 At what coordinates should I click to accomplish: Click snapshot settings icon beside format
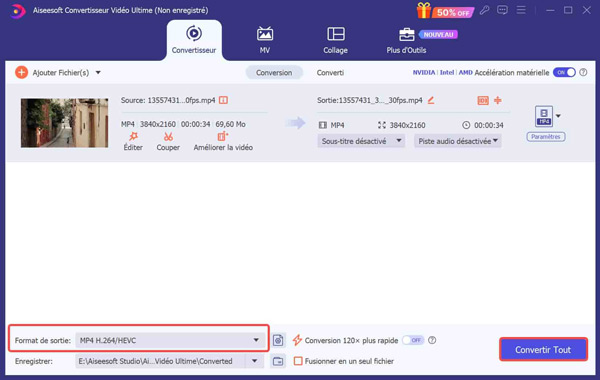coord(278,340)
